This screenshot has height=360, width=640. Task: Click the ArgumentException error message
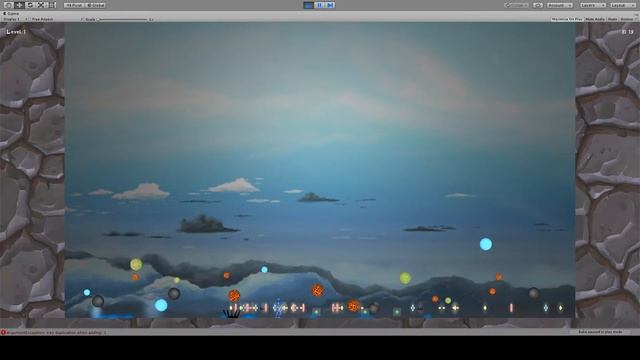click(x=56, y=333)
